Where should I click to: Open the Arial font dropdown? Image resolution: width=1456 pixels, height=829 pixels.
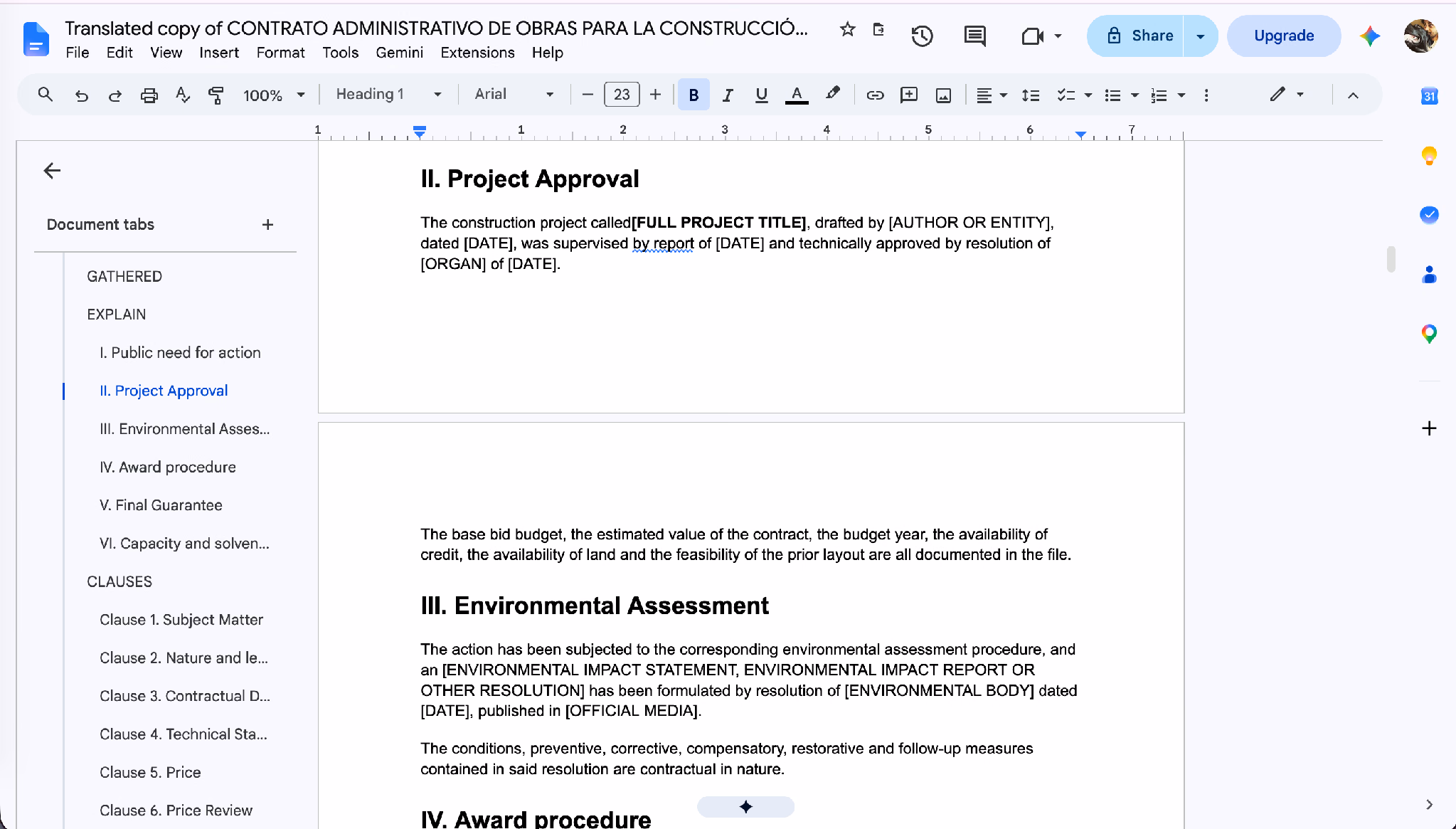coord(514,94)
